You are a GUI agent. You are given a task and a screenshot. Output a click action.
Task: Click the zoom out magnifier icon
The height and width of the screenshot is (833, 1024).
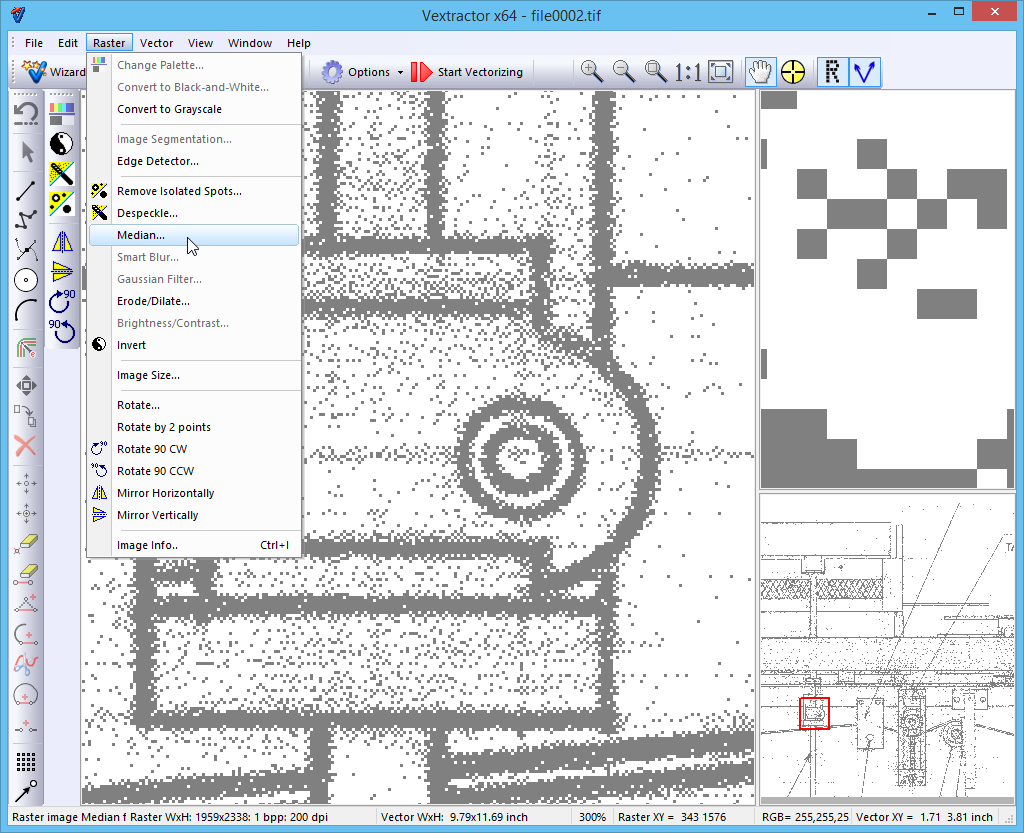click(x=623, y=71)
